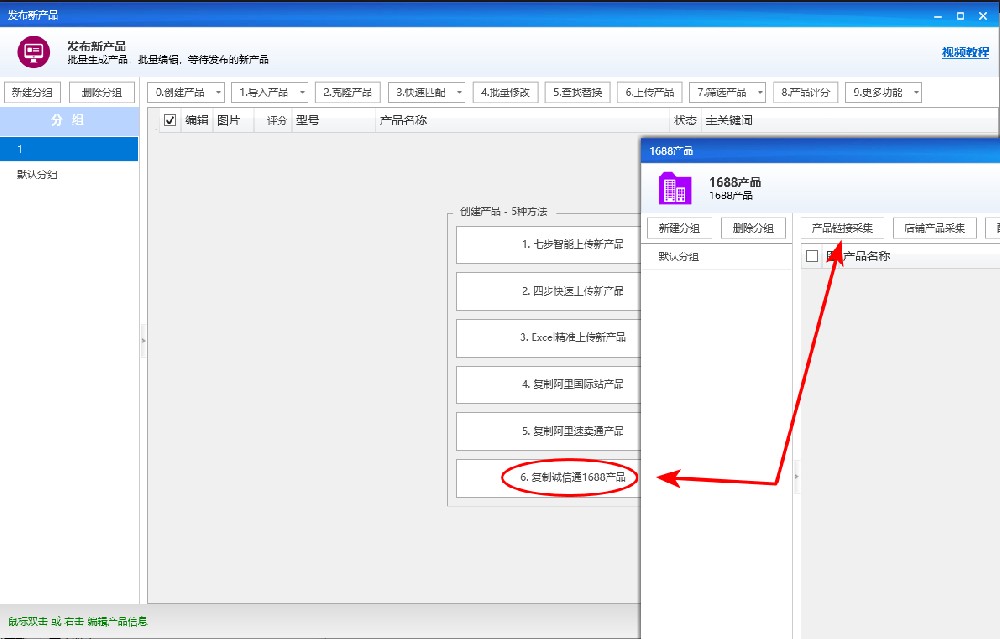Click 新建分组 in the 1688产品 window

[x=679, y=228]
